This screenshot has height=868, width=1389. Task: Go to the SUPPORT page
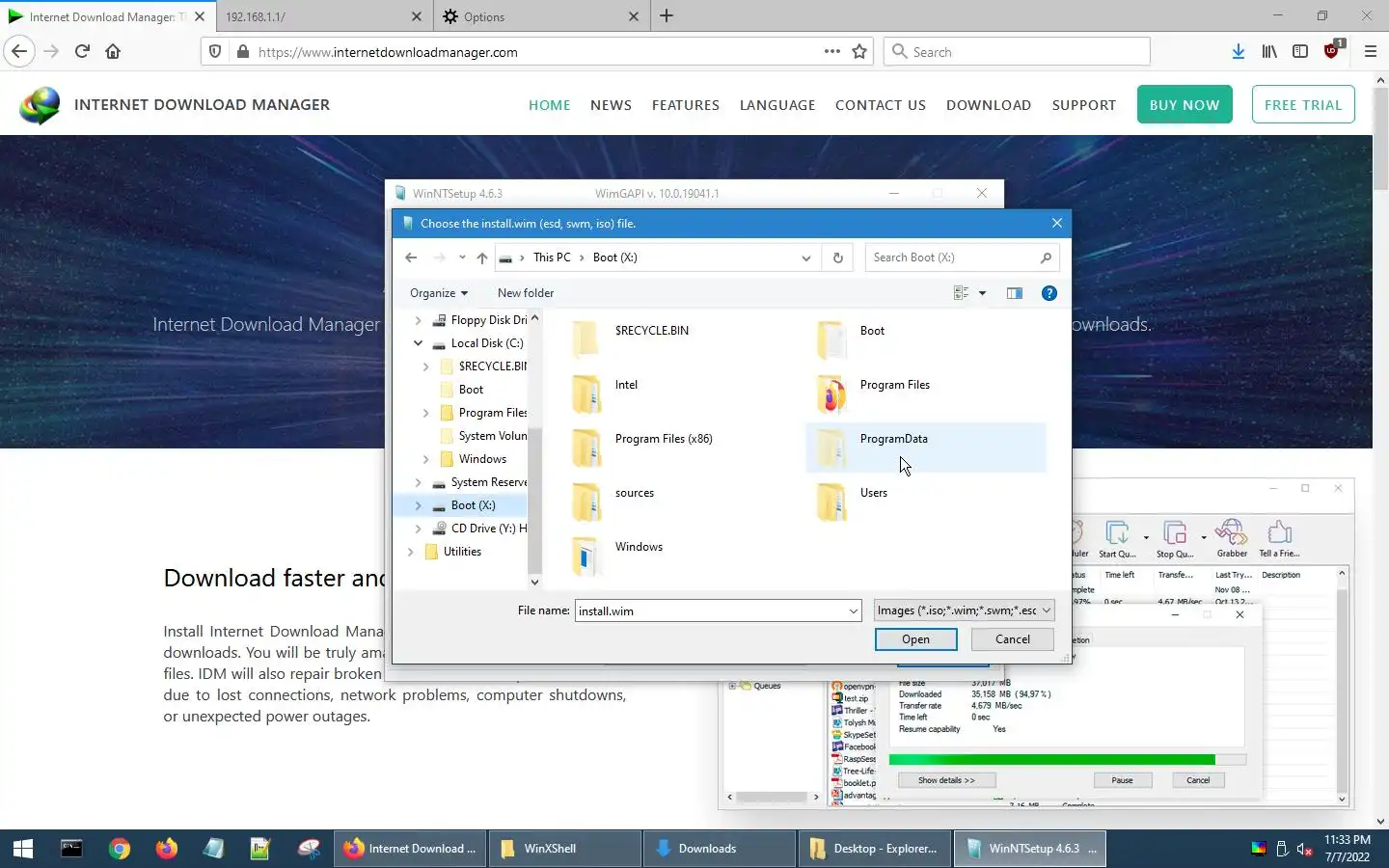(1083, 105)
